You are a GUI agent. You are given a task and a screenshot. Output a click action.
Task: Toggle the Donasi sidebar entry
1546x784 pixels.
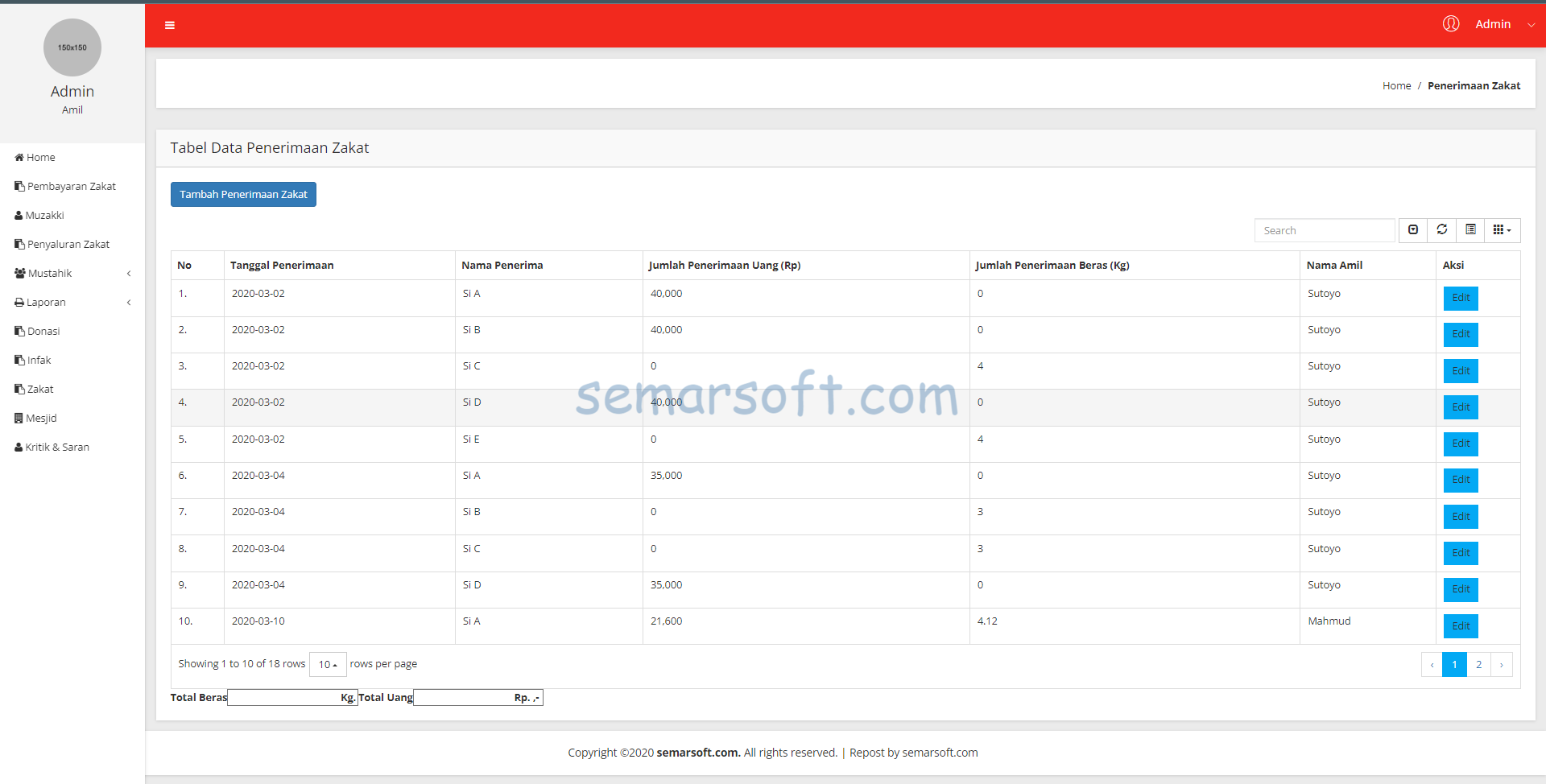[43, 331]
